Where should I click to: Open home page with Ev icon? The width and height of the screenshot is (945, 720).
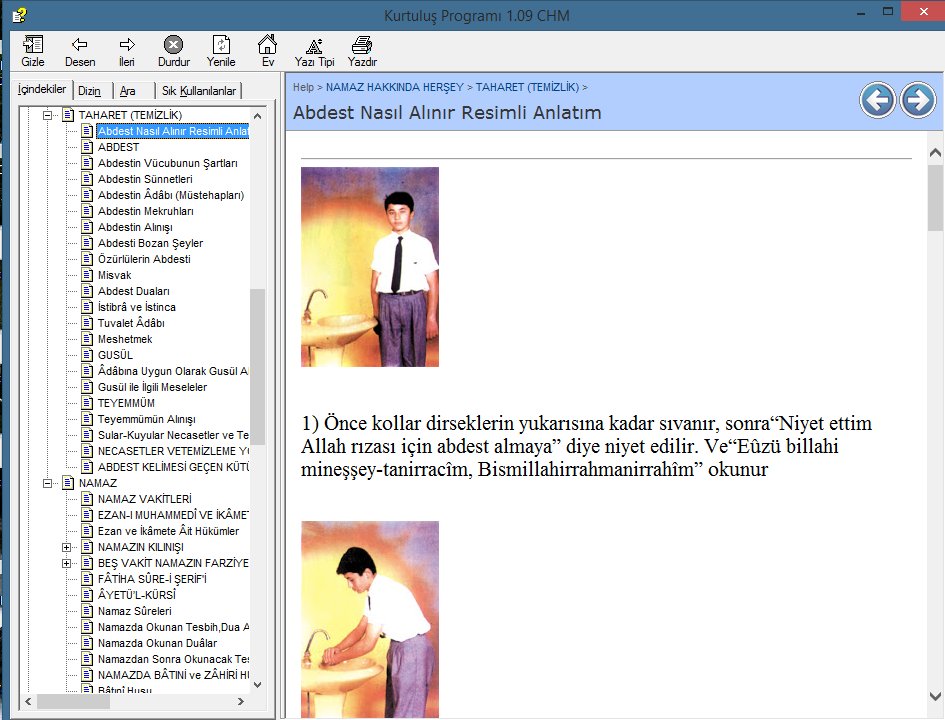click(268, 50)
